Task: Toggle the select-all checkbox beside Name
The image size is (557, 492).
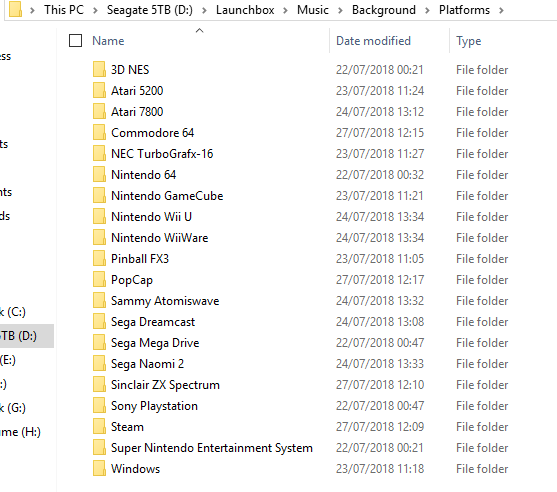Action: click(75, 40)
